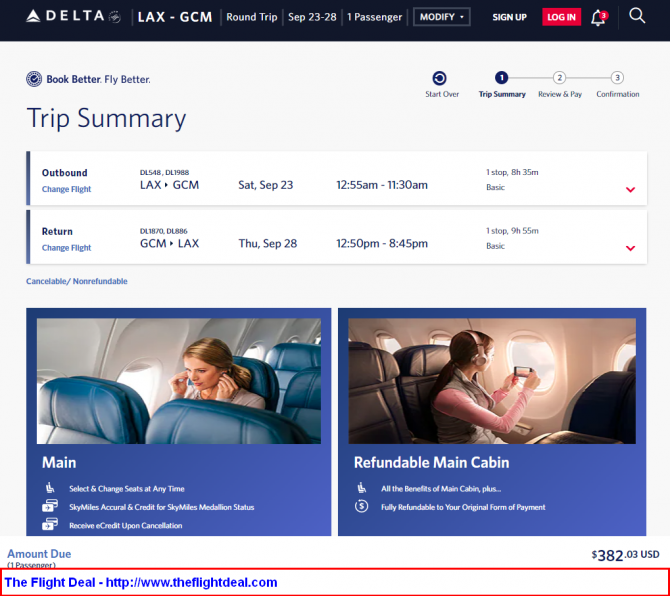Open the MODIFY dropdown
The width and height of the screenshot is (670, 596).
point(441,17)
